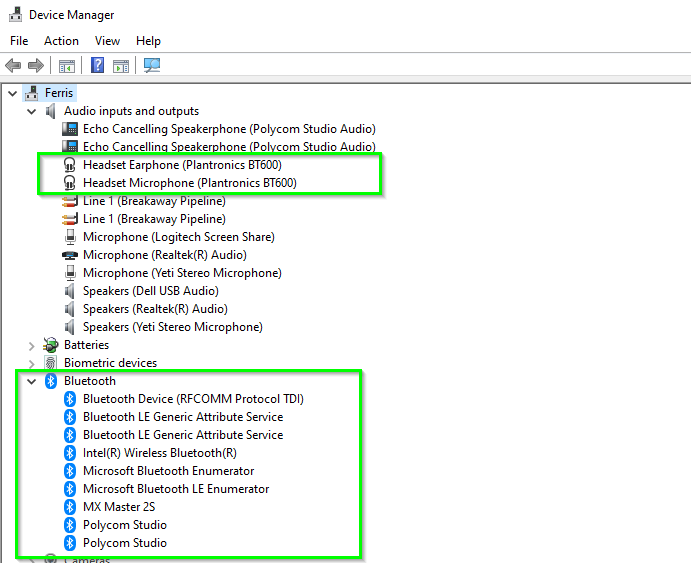
Task: Click Bluetooth icon beside Bluetooth Device (RFCOMM Protocol TDI)
Action: (70, 399)
